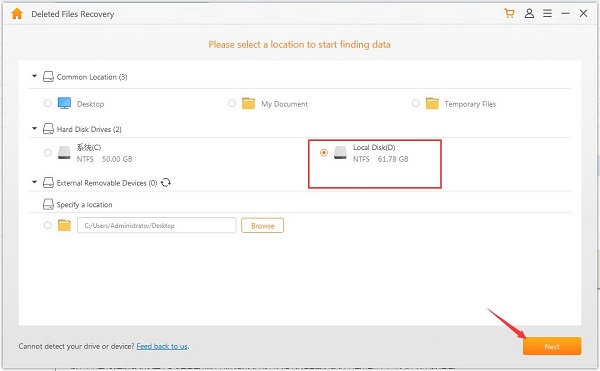The image size is (600, 371).
Task: Click the folder icon beside the path field
Action: 64,225
